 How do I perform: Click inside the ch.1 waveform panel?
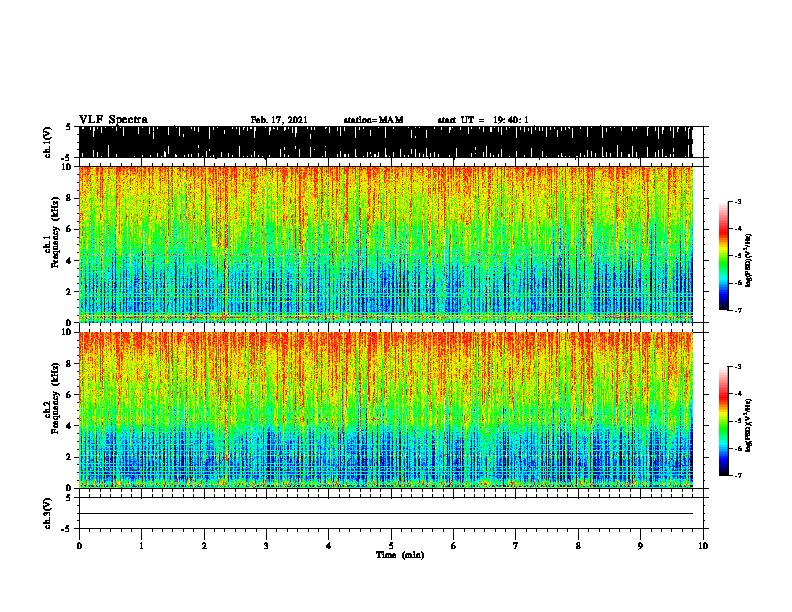click(385, 142)
